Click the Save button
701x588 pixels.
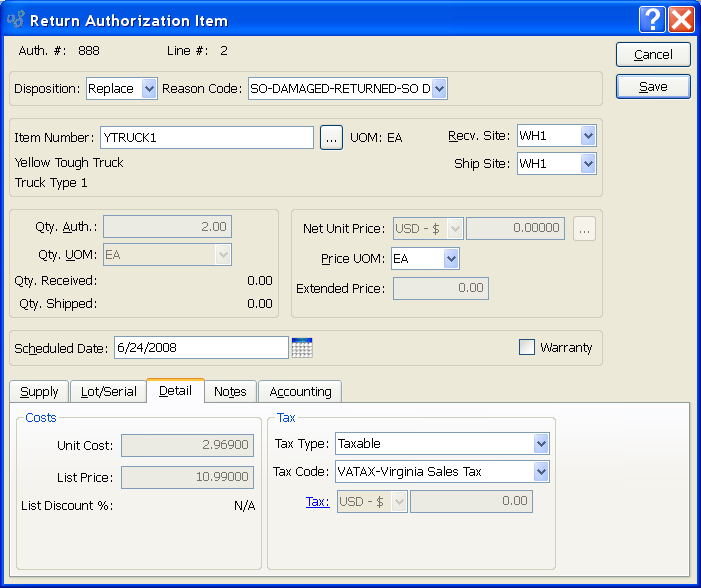(653, 87)
